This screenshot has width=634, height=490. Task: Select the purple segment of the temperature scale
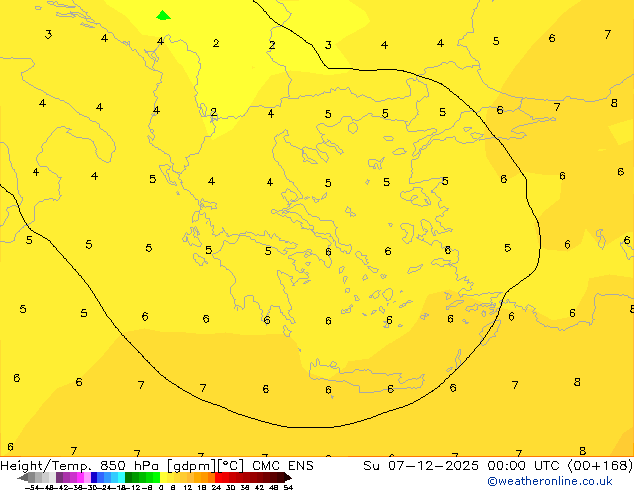pos(70,478)
